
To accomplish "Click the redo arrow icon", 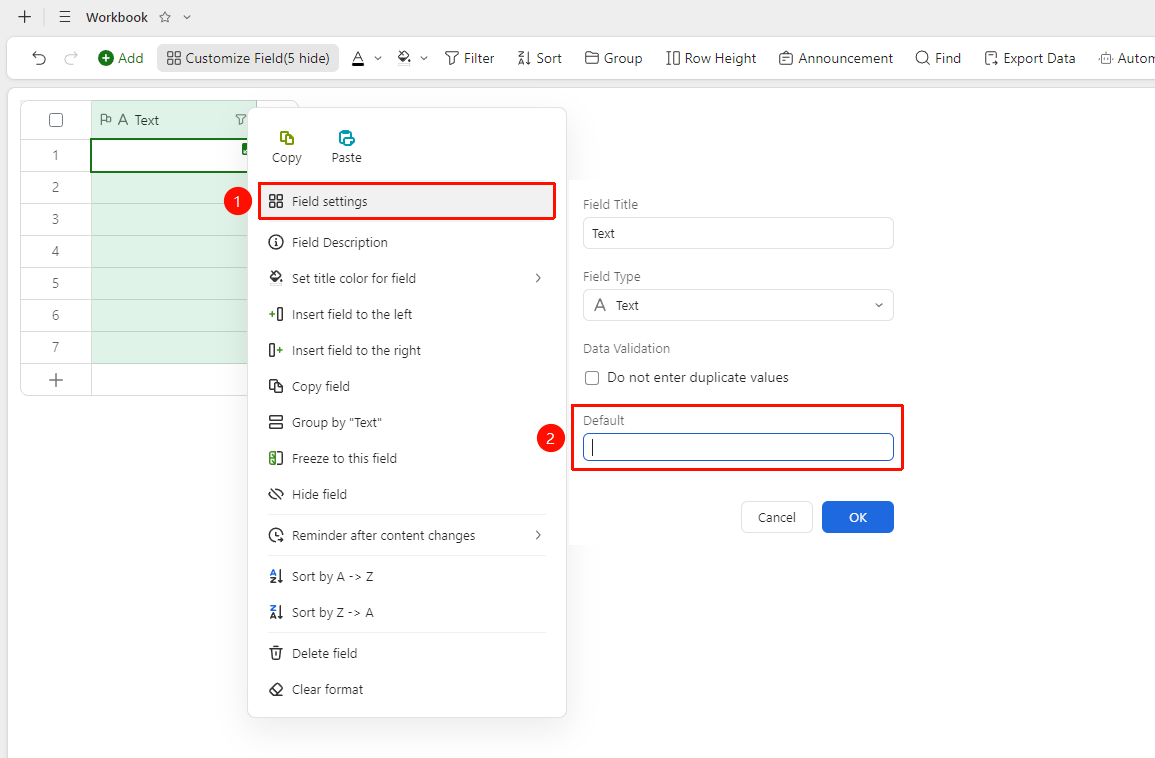I will click(71, 58).
